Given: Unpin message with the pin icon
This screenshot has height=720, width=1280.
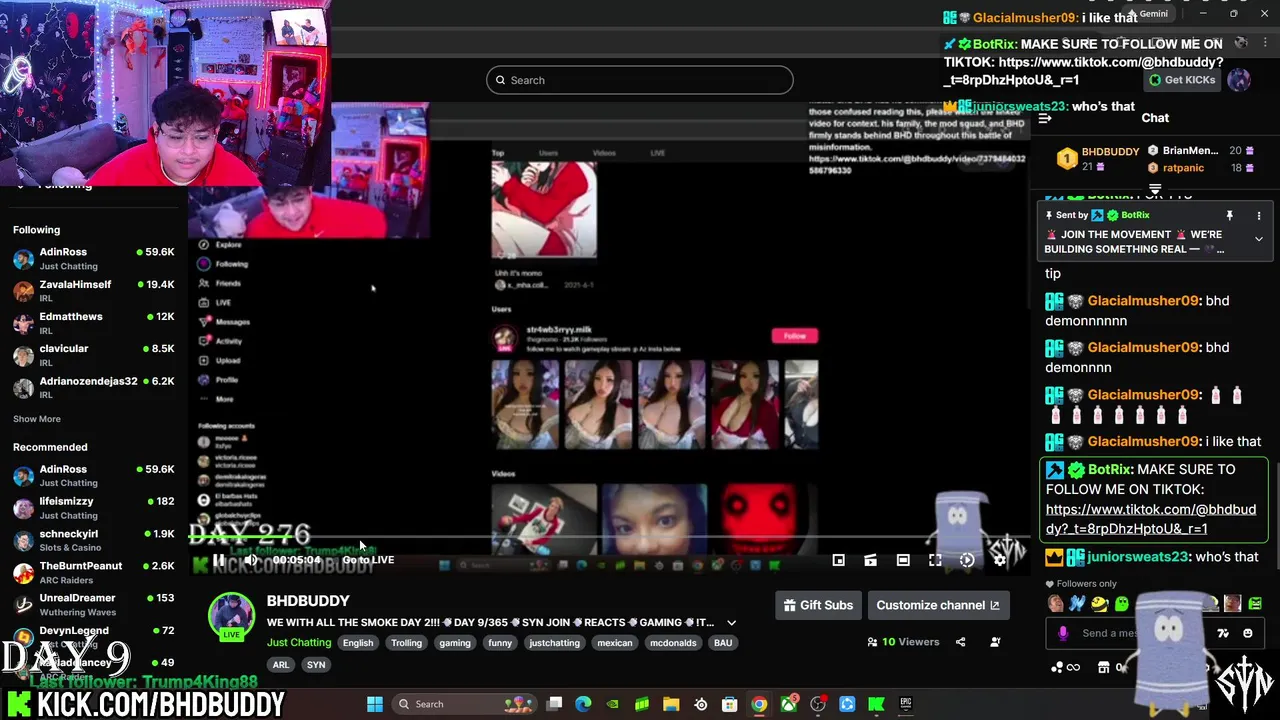Looking at the screenshot, I should 1230,216.
